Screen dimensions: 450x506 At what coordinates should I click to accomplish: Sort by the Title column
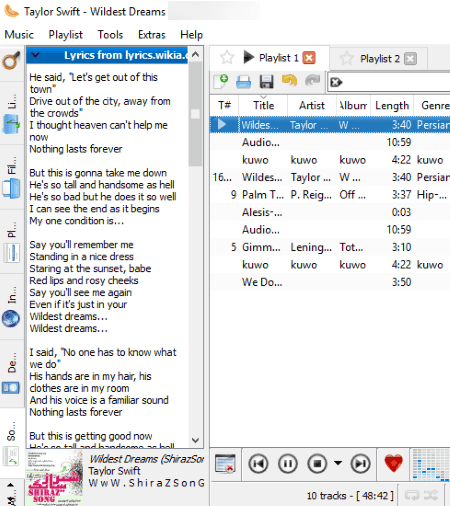(x=263, y=105)
